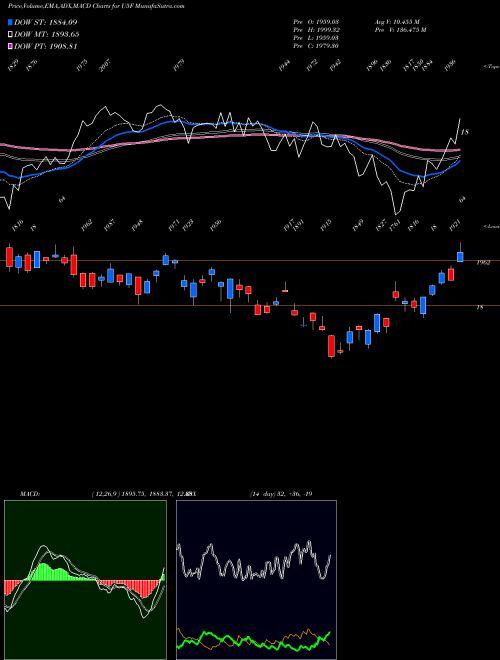Click the '1761' low price label
The height and width of the screenshot is (660, 500).
click(396, 226)
